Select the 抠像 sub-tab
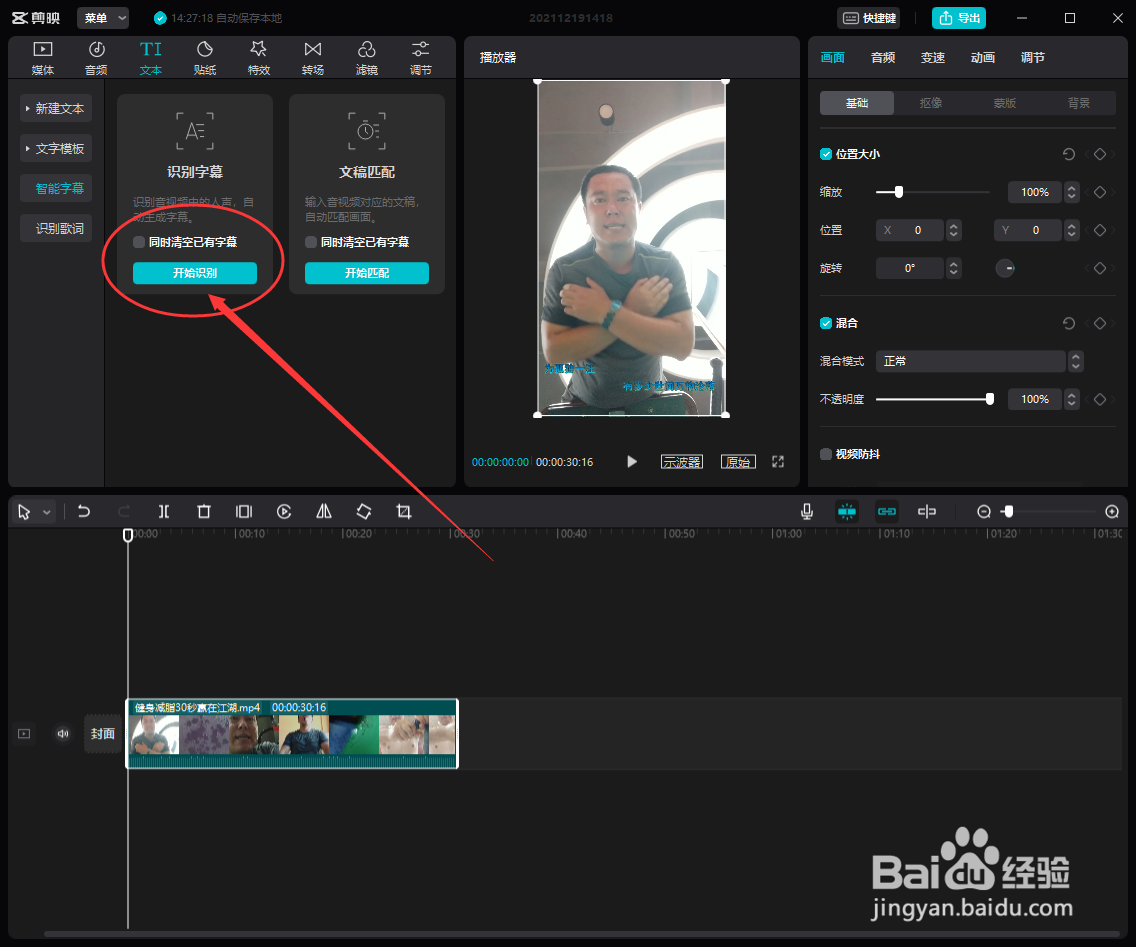Viewport: 1136px width, 947px height. [x=931, y=103]
